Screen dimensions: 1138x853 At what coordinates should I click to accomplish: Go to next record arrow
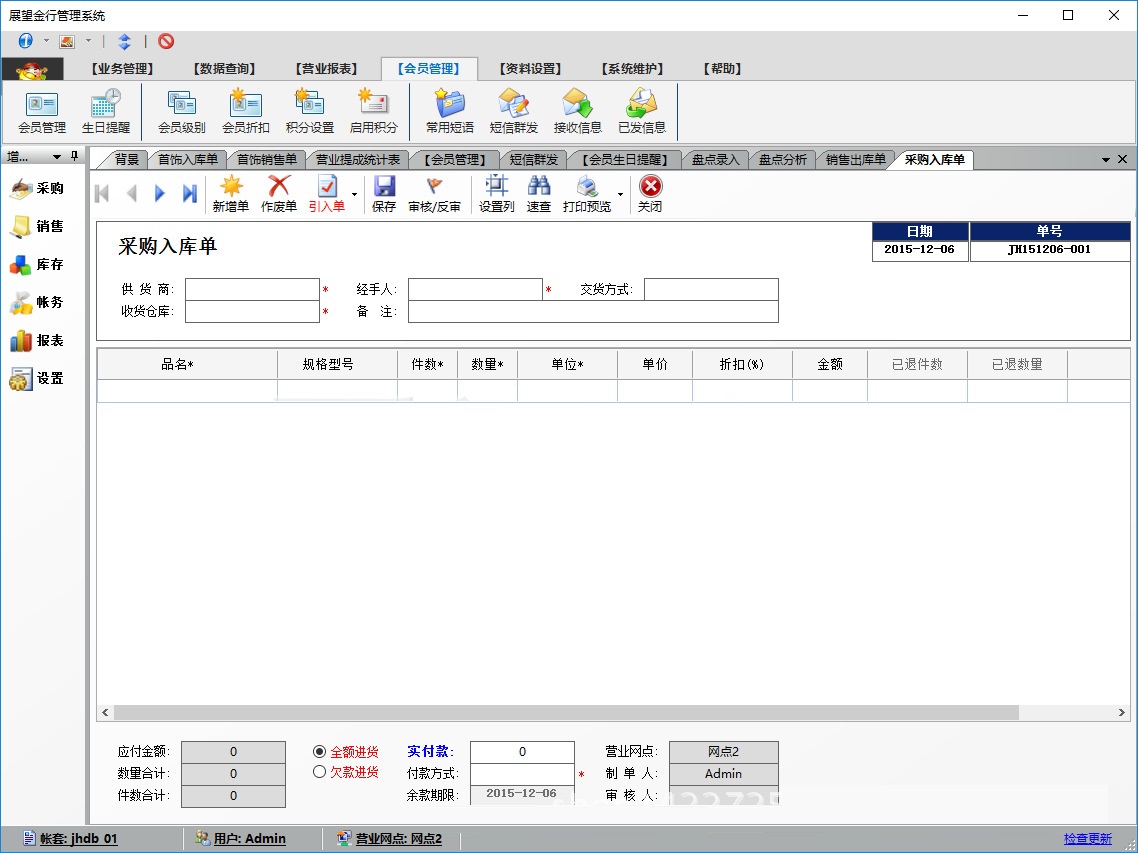click(x=160, y=193)
